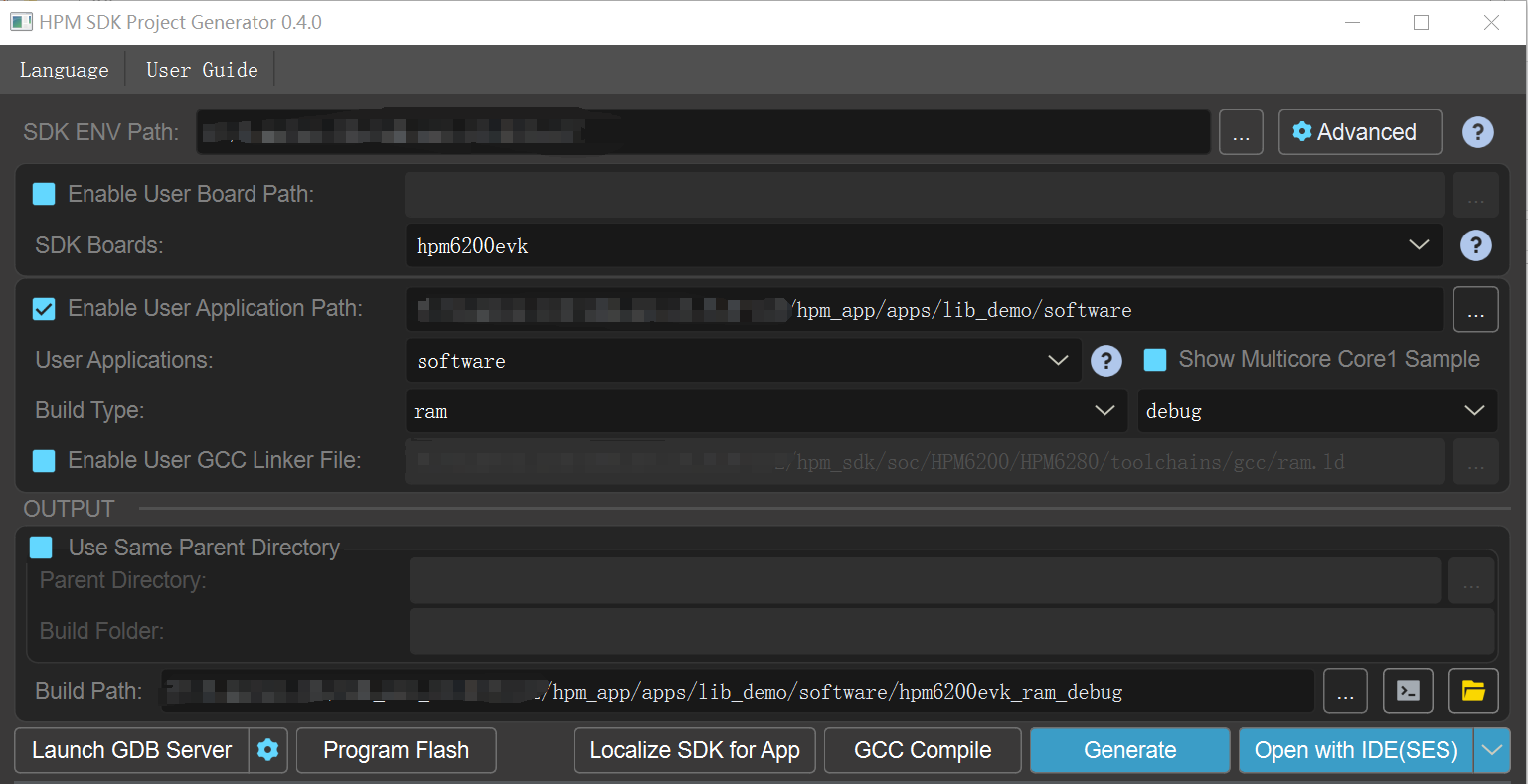Viewport: 1528px width, 784px height.
Task: Open help for SDK Boards
Action: pos(1475,245)
